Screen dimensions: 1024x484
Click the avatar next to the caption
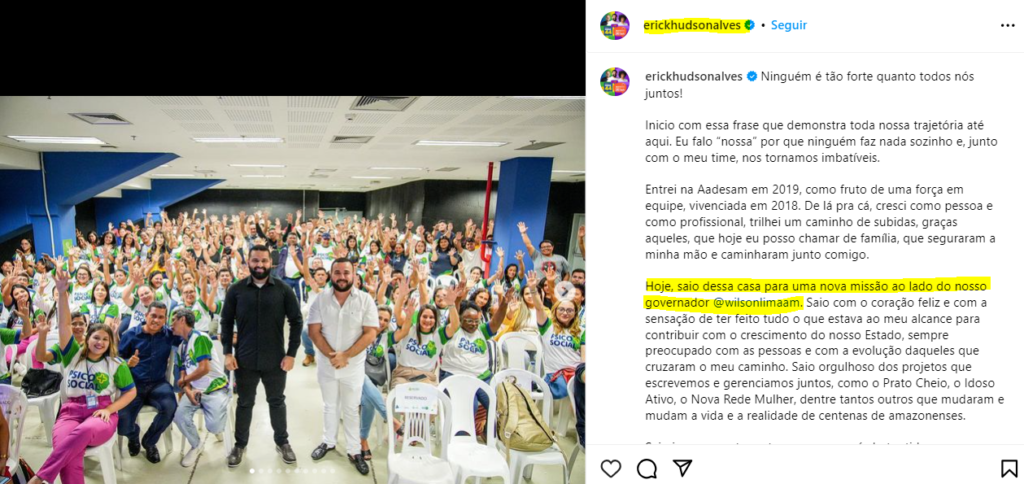[x=615, y=82]
